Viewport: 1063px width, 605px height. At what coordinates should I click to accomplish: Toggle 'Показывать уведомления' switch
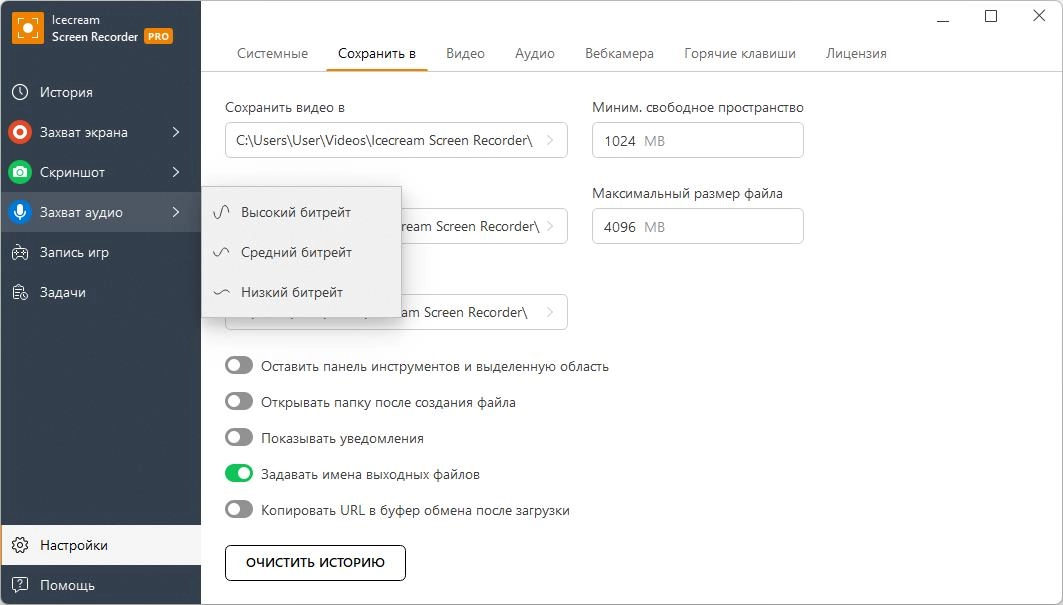(x=239, y=438)
